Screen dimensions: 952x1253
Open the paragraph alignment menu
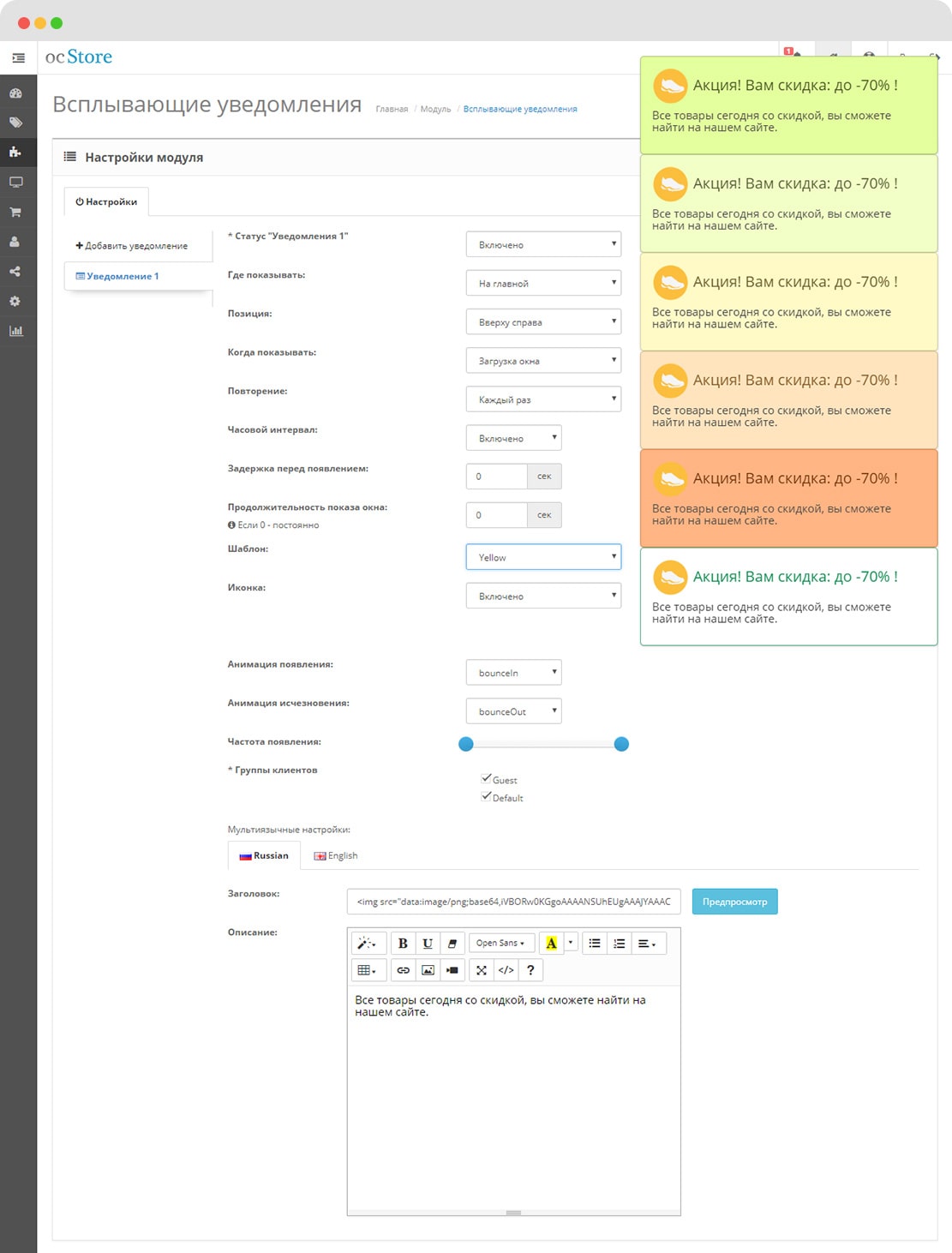pos(649,944)
